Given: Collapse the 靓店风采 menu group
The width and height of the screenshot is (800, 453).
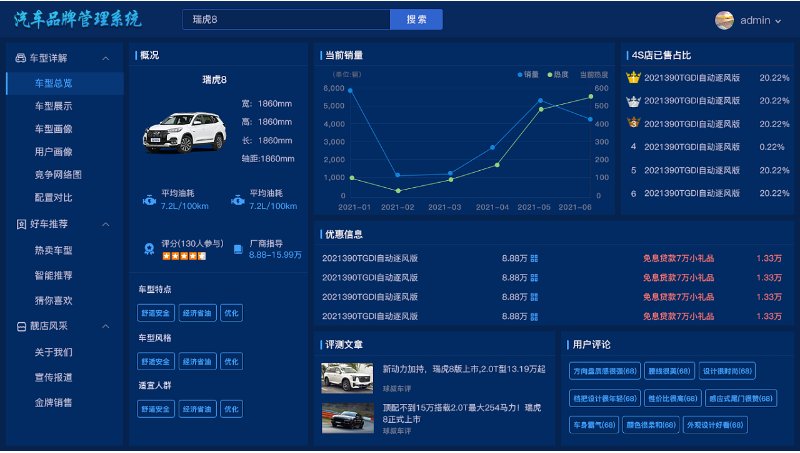Looking at the screenshot, I should 106,326.
